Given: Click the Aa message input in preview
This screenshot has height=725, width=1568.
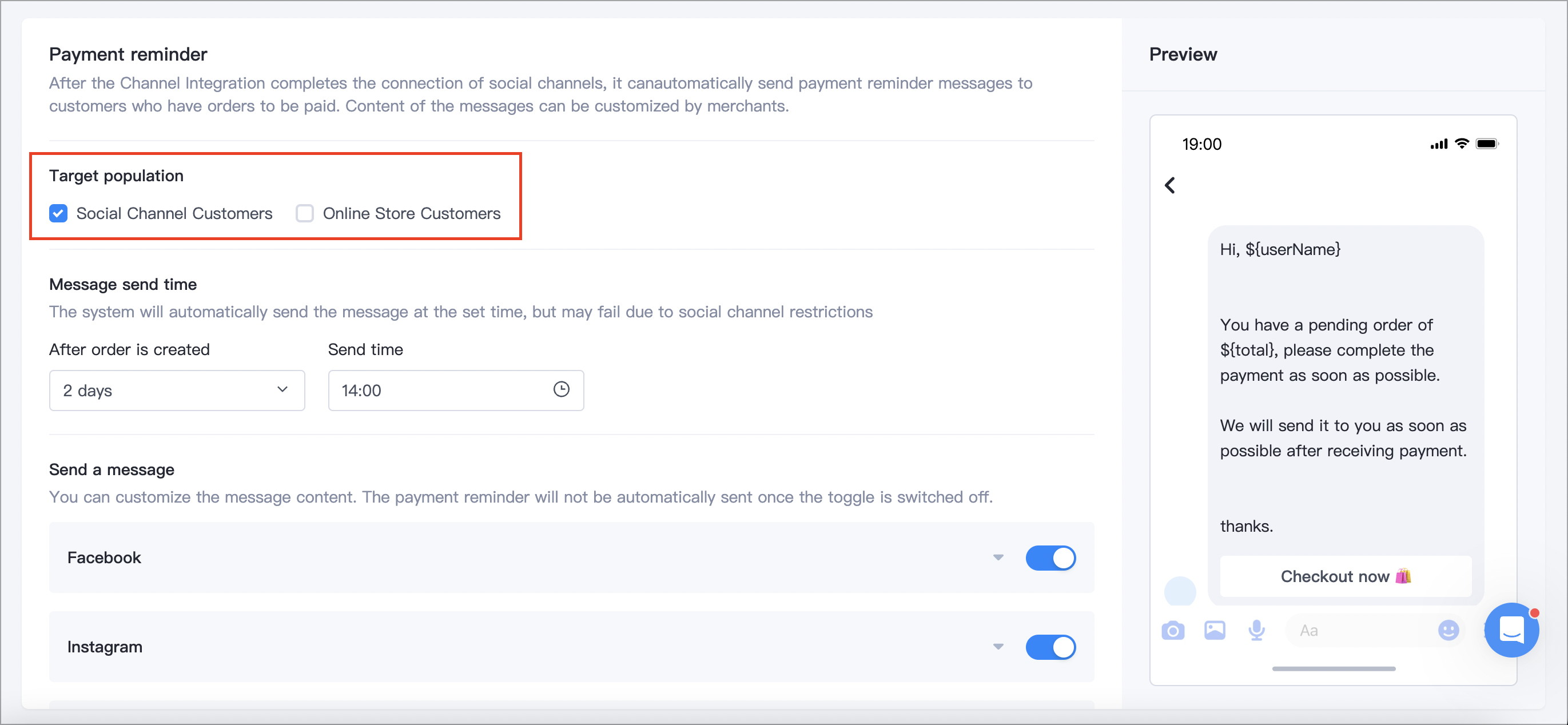Looking at the screenshot, I should pyautogui.click(x=1358, y=630).
